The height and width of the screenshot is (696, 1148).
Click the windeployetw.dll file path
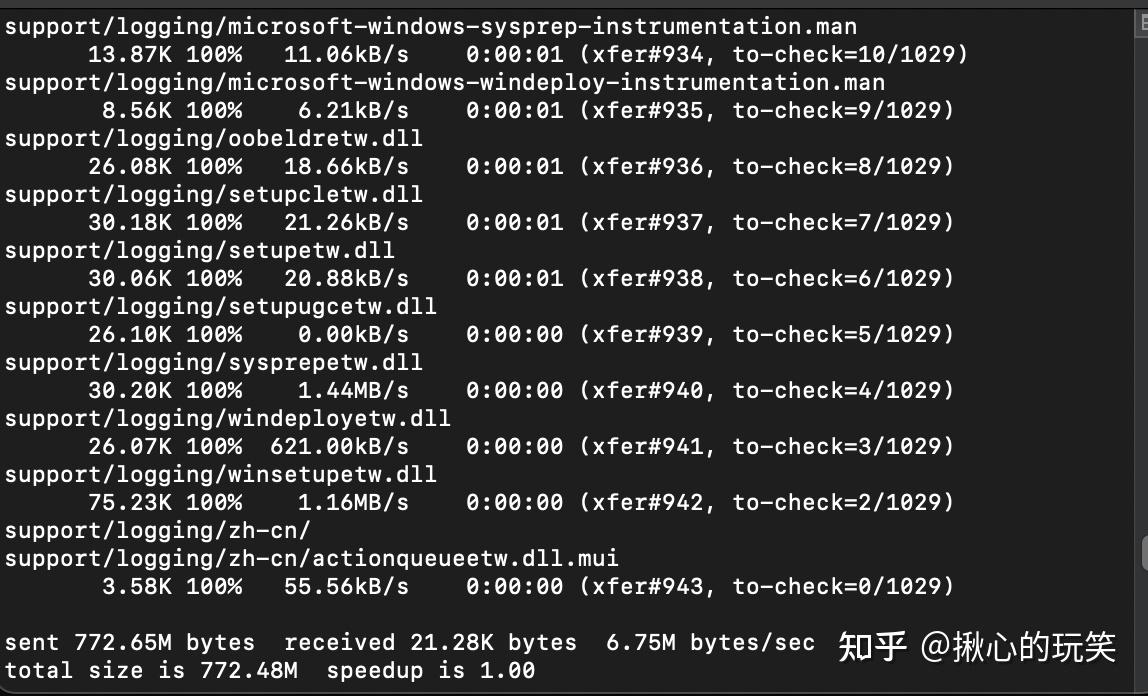pos(228,419)
